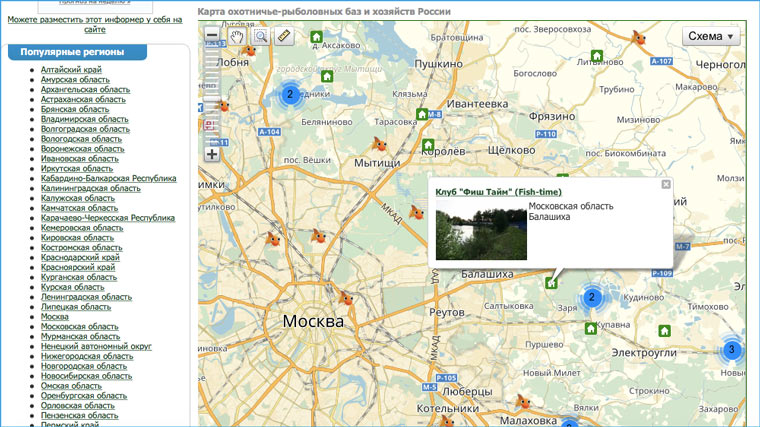The height and width of the screenshot is (427, 760).
Task: Click the informer placement link on sidebar
Action: [95, 24]
